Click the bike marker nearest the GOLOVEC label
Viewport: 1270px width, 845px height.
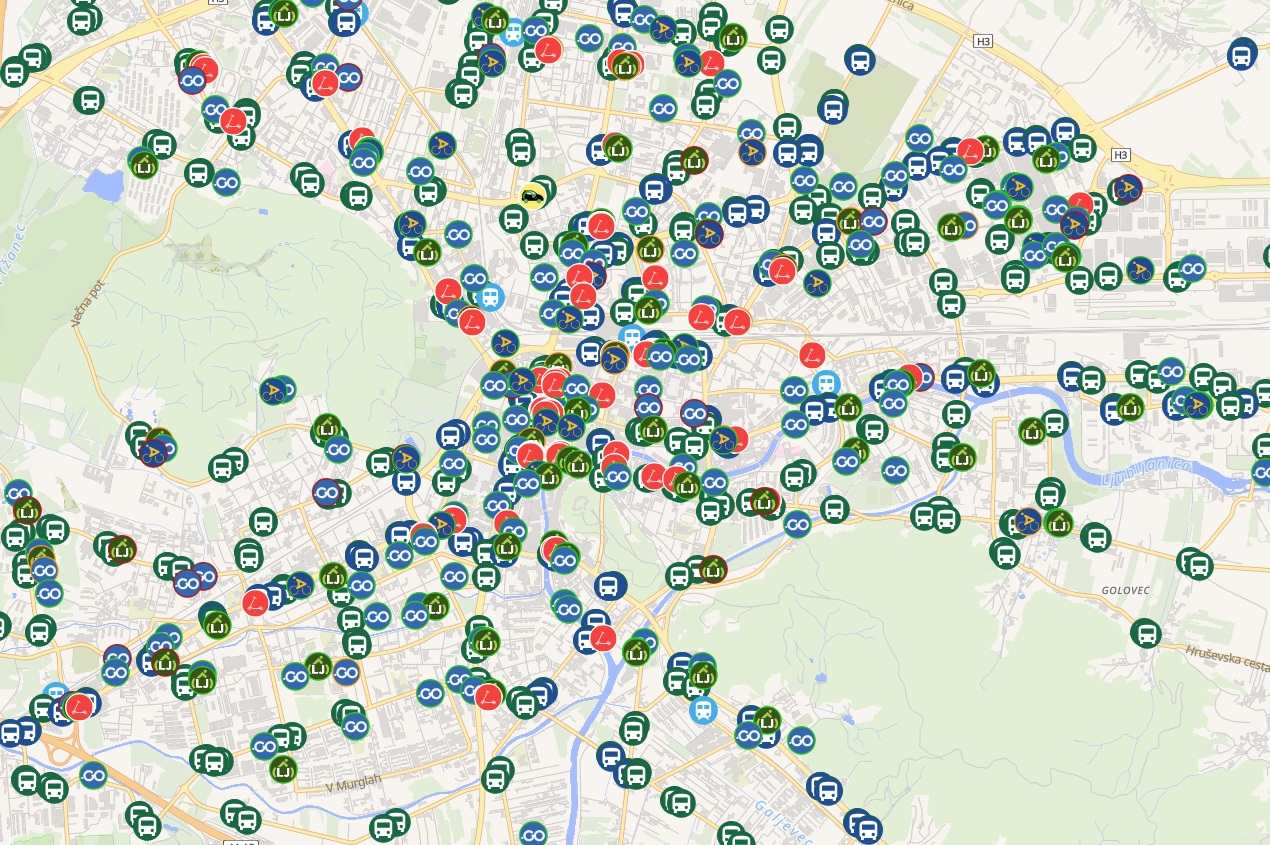1027,521
